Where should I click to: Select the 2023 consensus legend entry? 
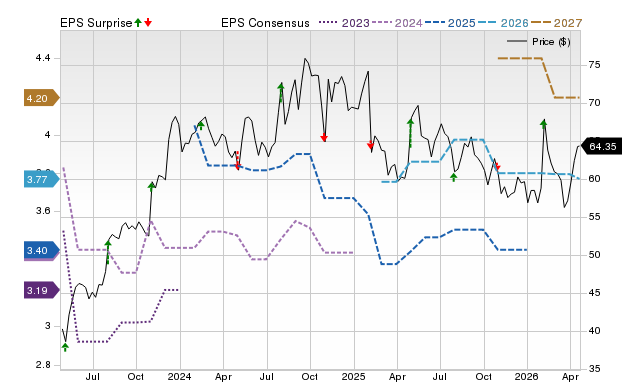click(x=344, y=23)
